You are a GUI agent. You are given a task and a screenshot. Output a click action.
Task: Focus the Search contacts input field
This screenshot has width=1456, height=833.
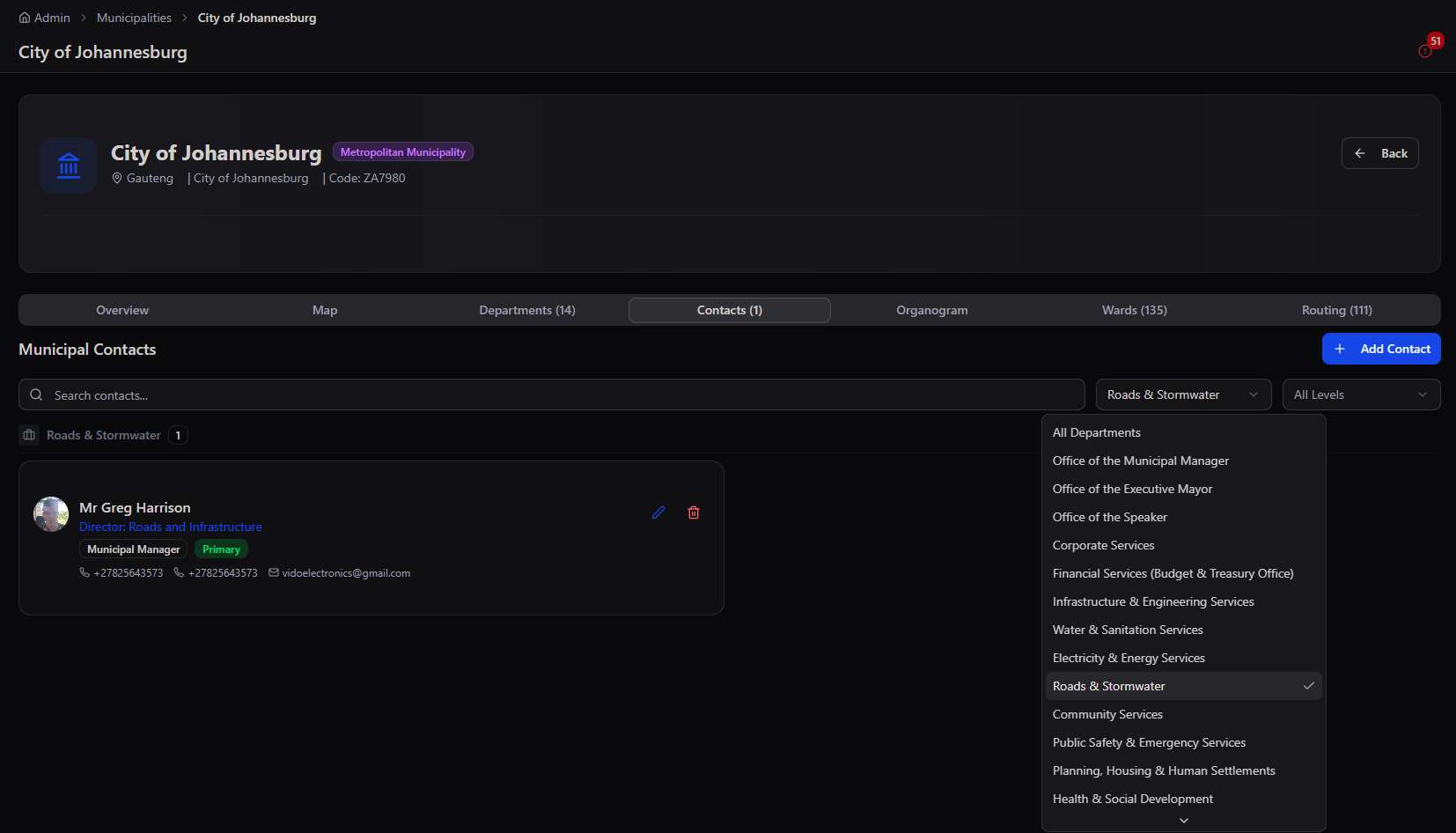551,394
